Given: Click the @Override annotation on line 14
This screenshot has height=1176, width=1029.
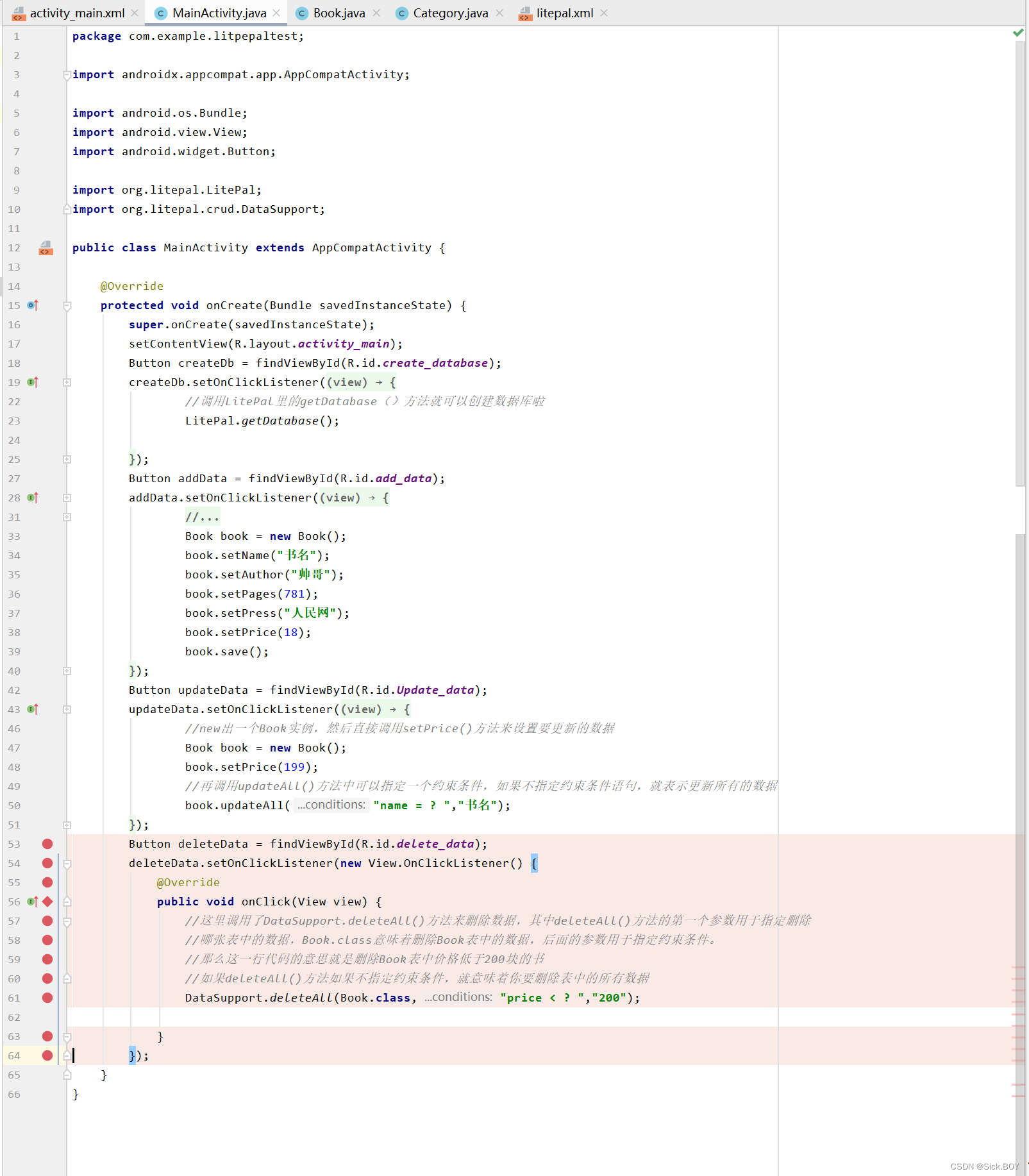Looking at the screenshot, I should (x=132, y=286).
